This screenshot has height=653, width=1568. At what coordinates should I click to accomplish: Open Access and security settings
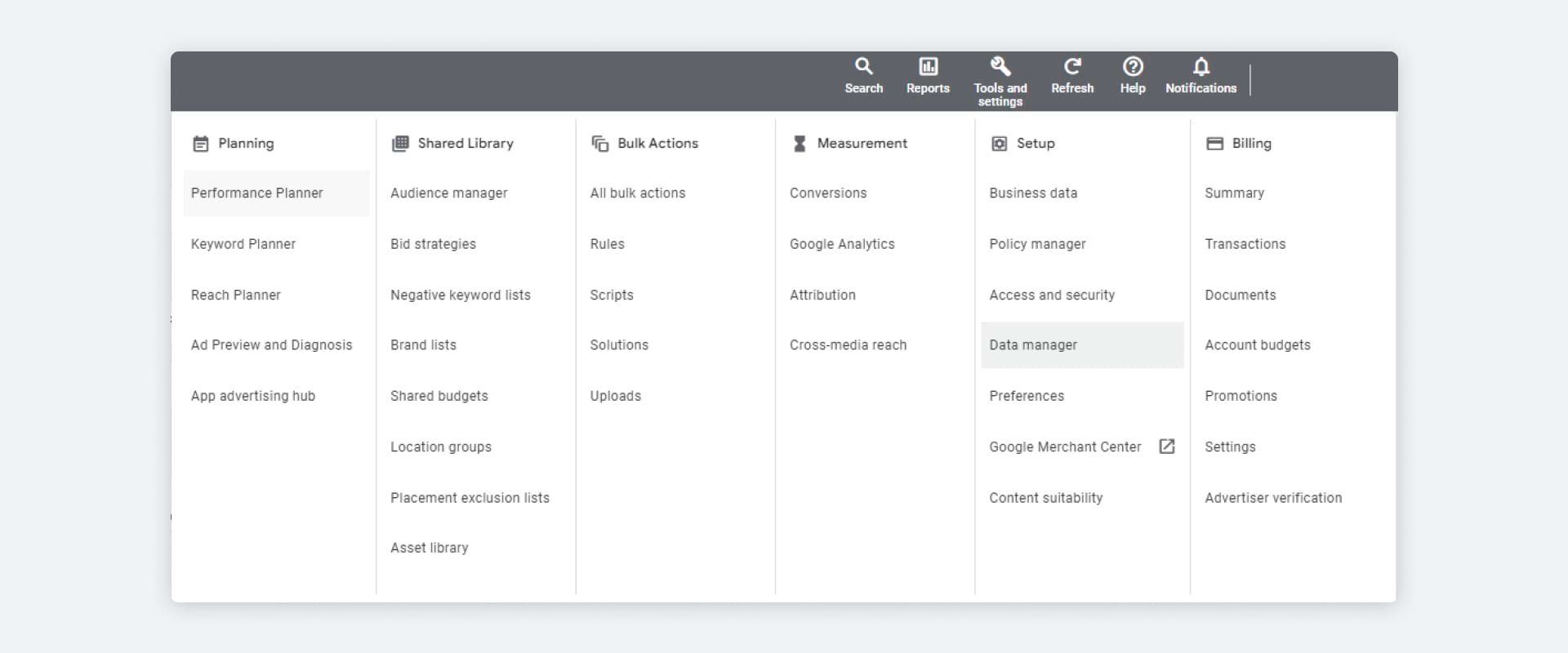[x=1052, y=295]
